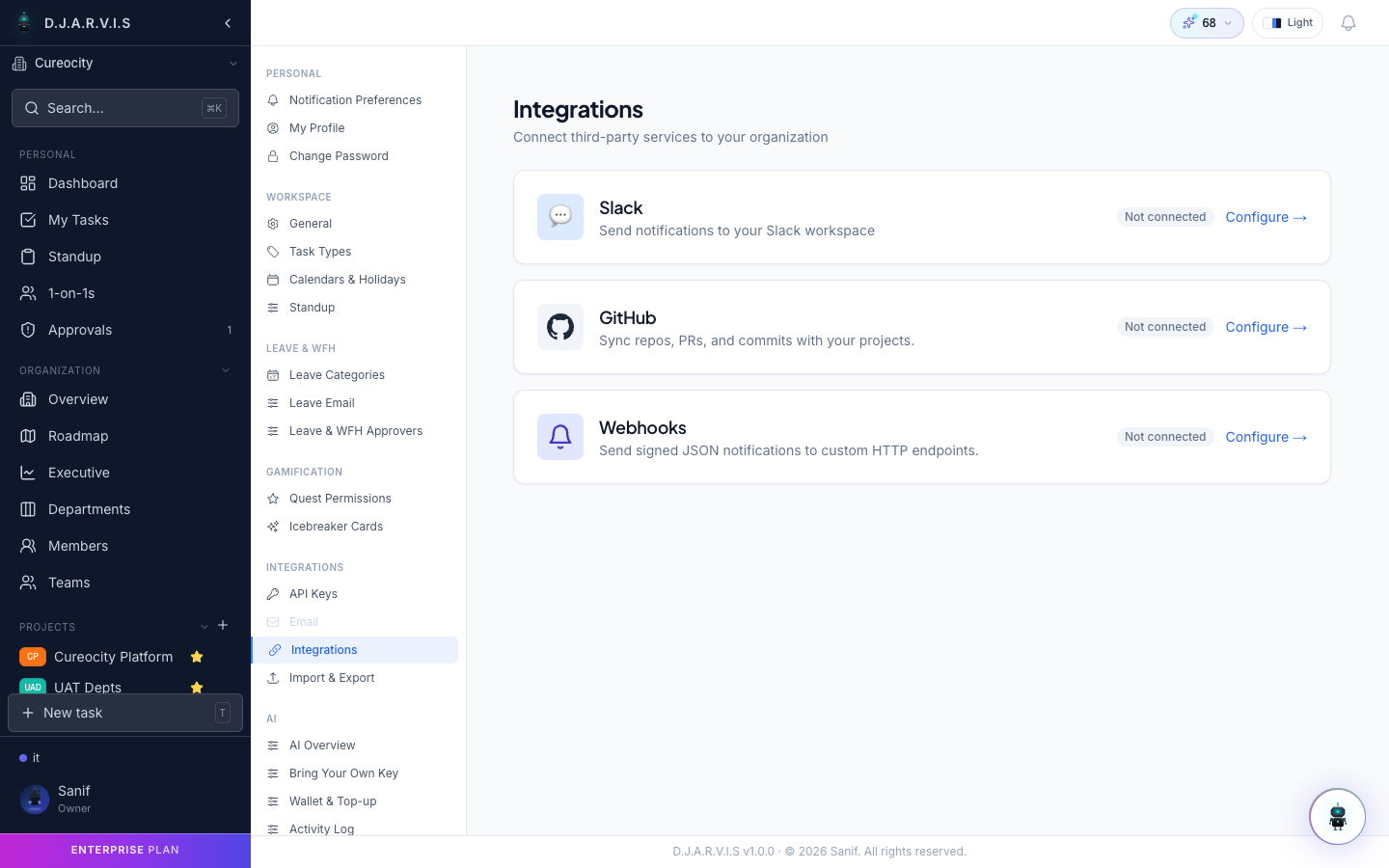Click the Dashboard grid icon
The height and width of the screenshot is (868, 1389).
click(28, 183)
